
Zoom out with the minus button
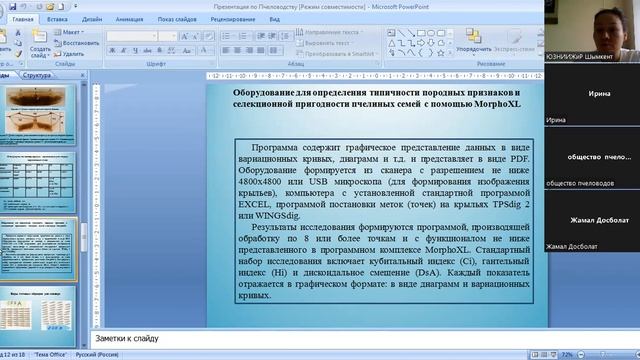[x=581, y=355]
